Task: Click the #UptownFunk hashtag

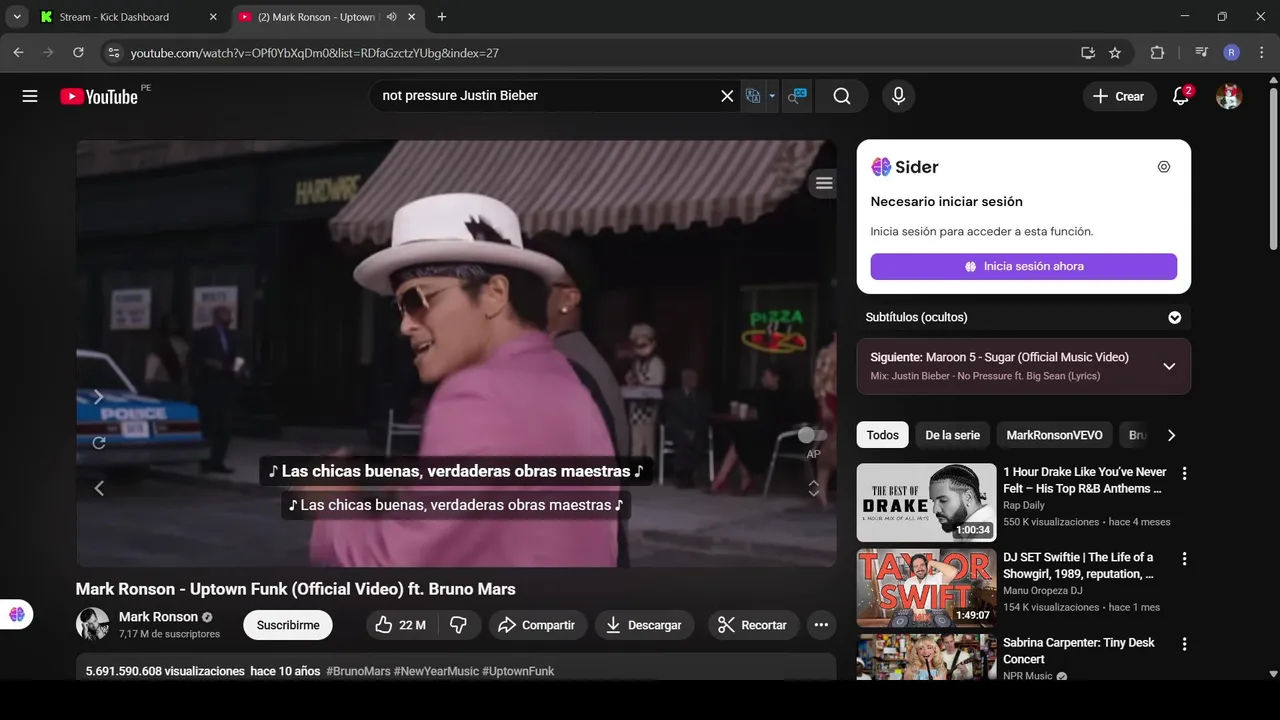Action: [518, 671]
